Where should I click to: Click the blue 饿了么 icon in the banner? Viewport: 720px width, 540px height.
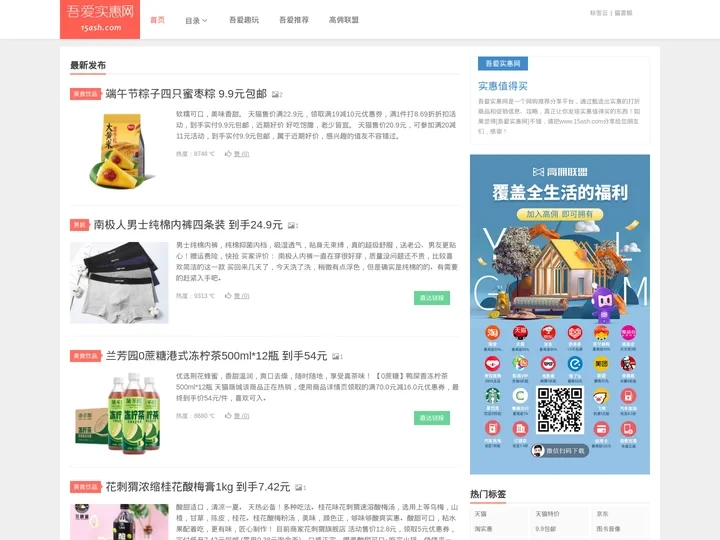[574, 364]
